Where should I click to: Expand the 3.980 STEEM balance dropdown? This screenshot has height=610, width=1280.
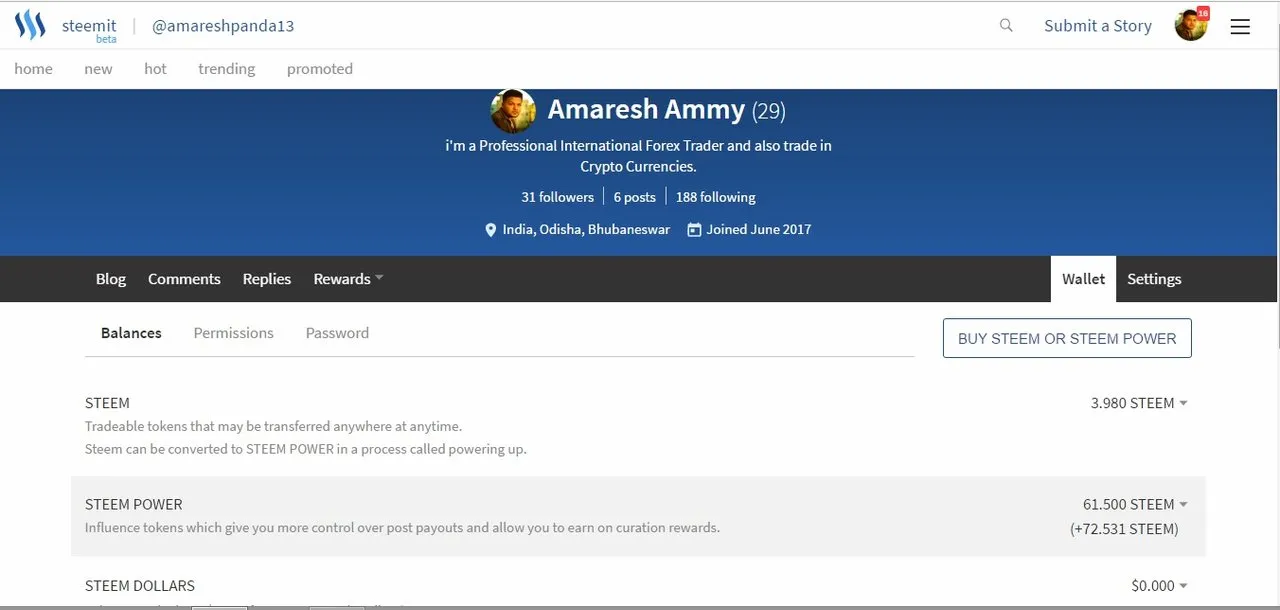coord(1139,403)
